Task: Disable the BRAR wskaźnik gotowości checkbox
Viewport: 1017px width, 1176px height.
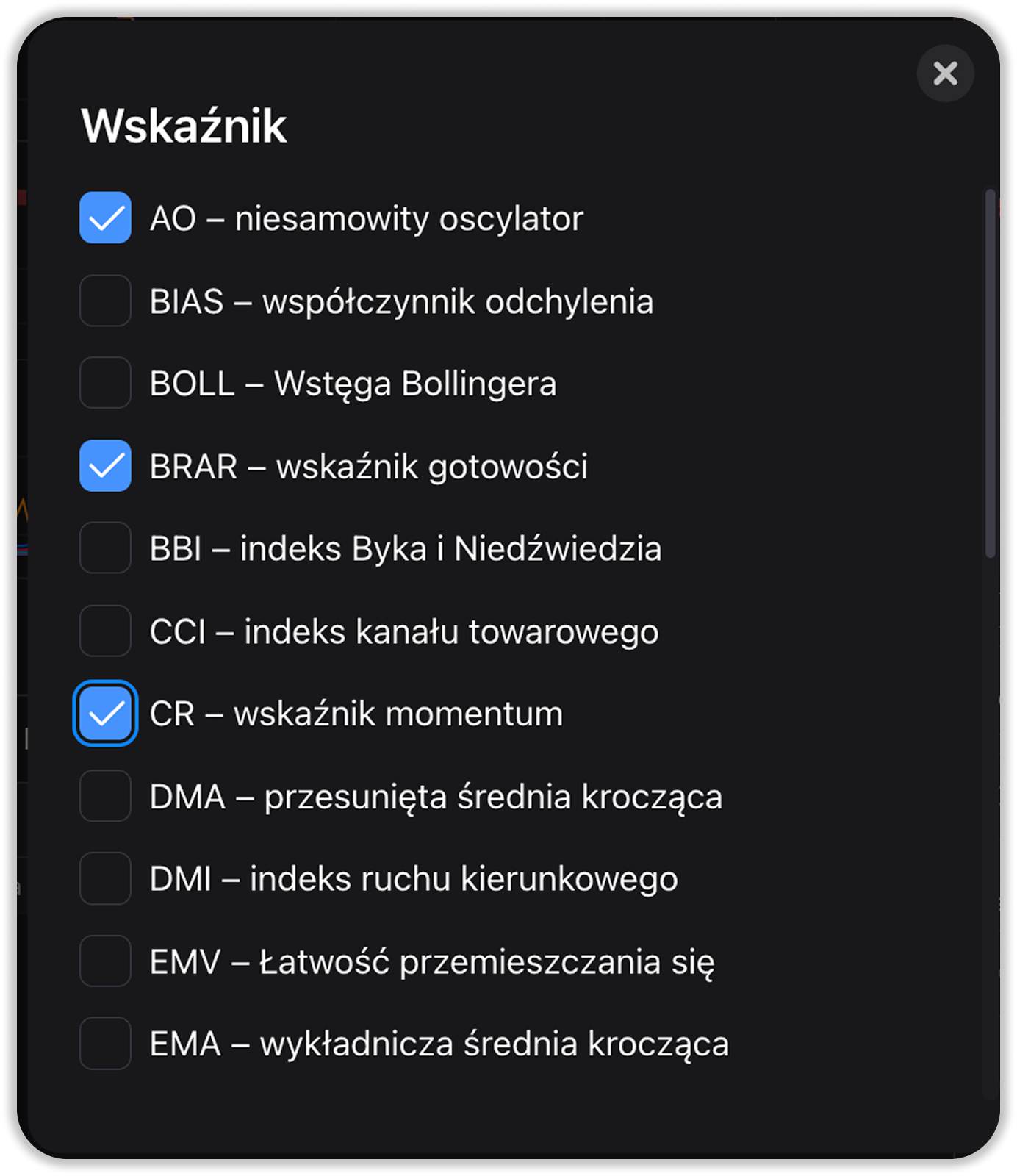Action: click(x=105, y=466)
